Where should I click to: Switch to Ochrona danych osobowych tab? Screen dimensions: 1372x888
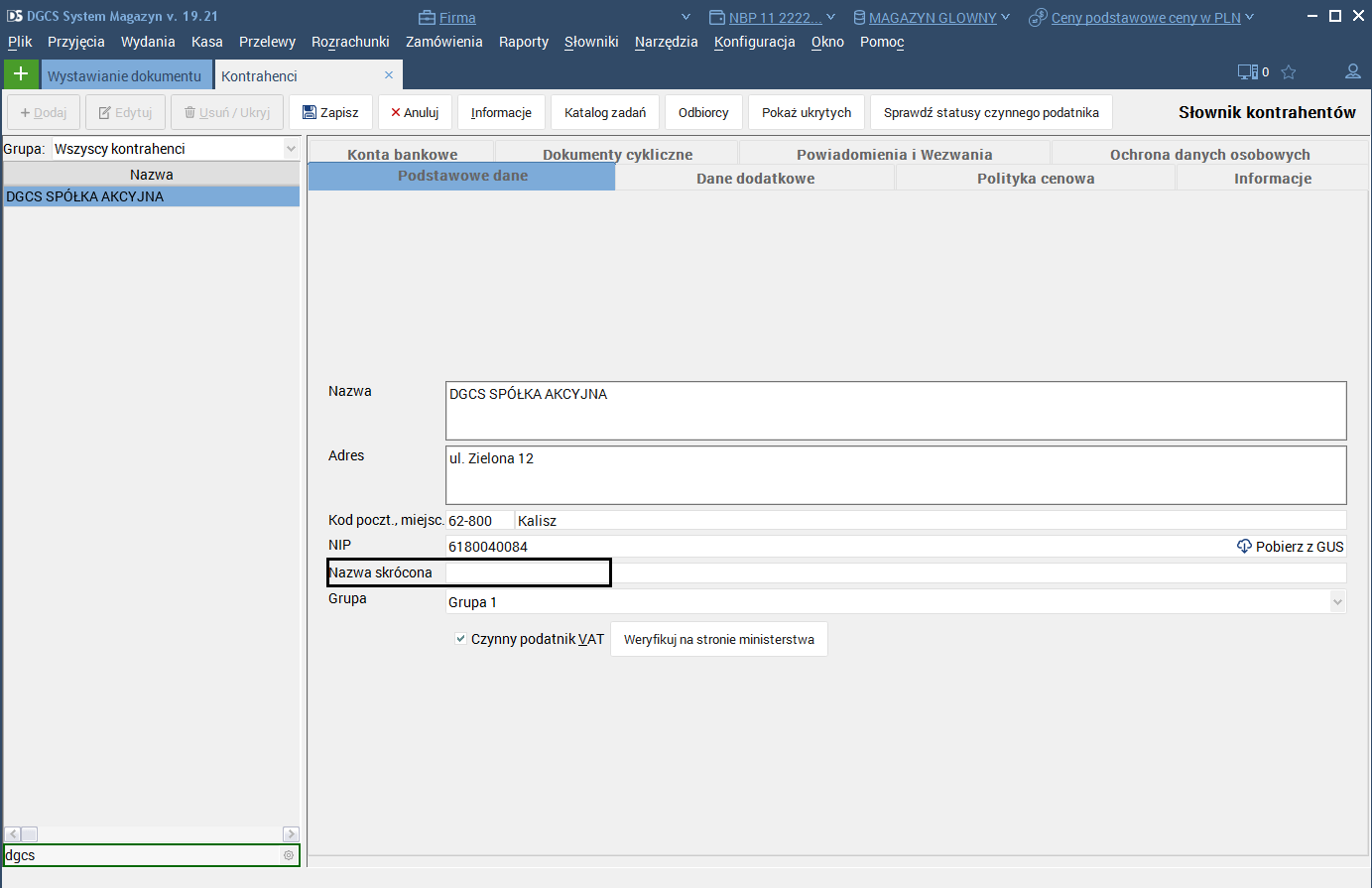coord(1209,154)
